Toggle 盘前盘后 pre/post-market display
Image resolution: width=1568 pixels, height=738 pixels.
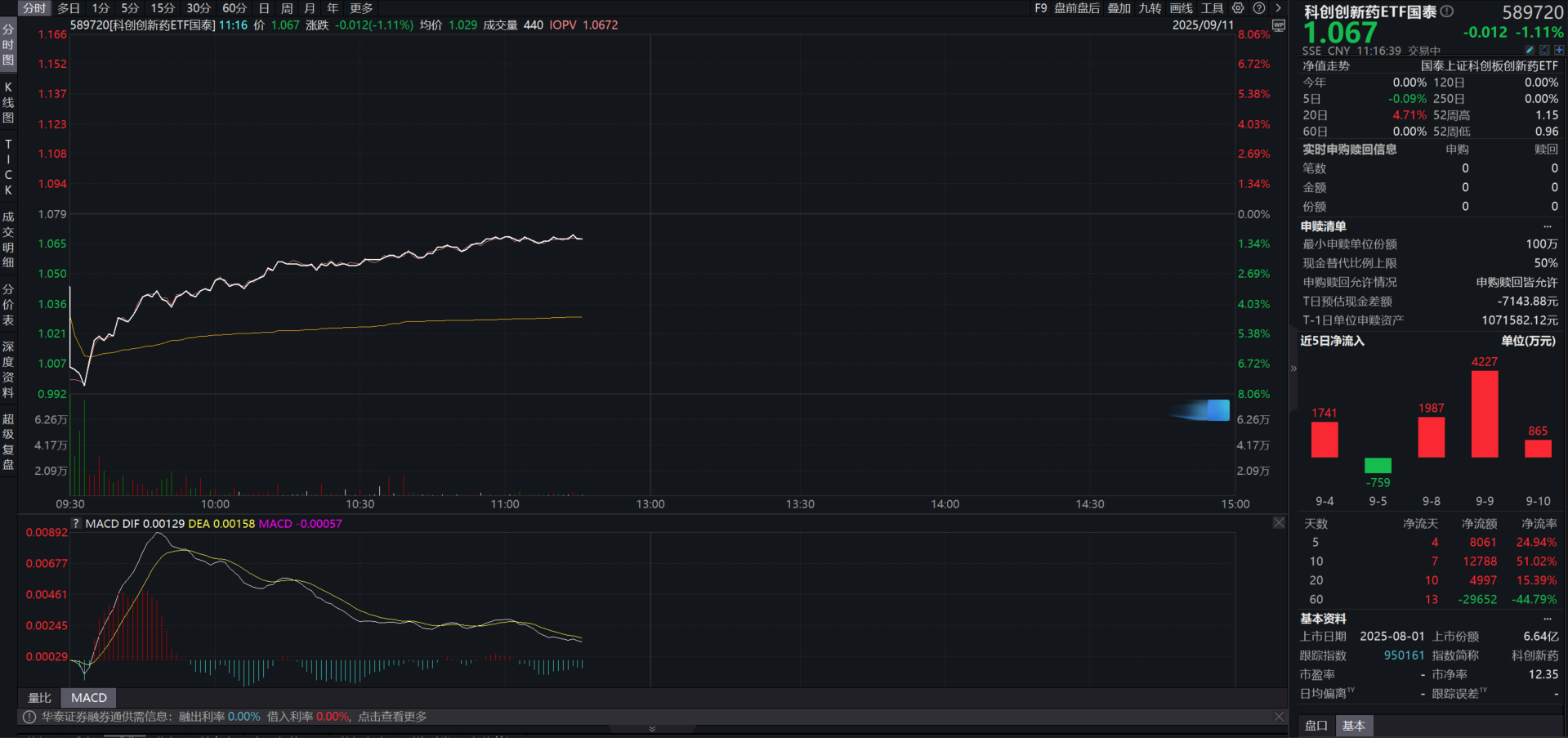(x=1076, y=8)
